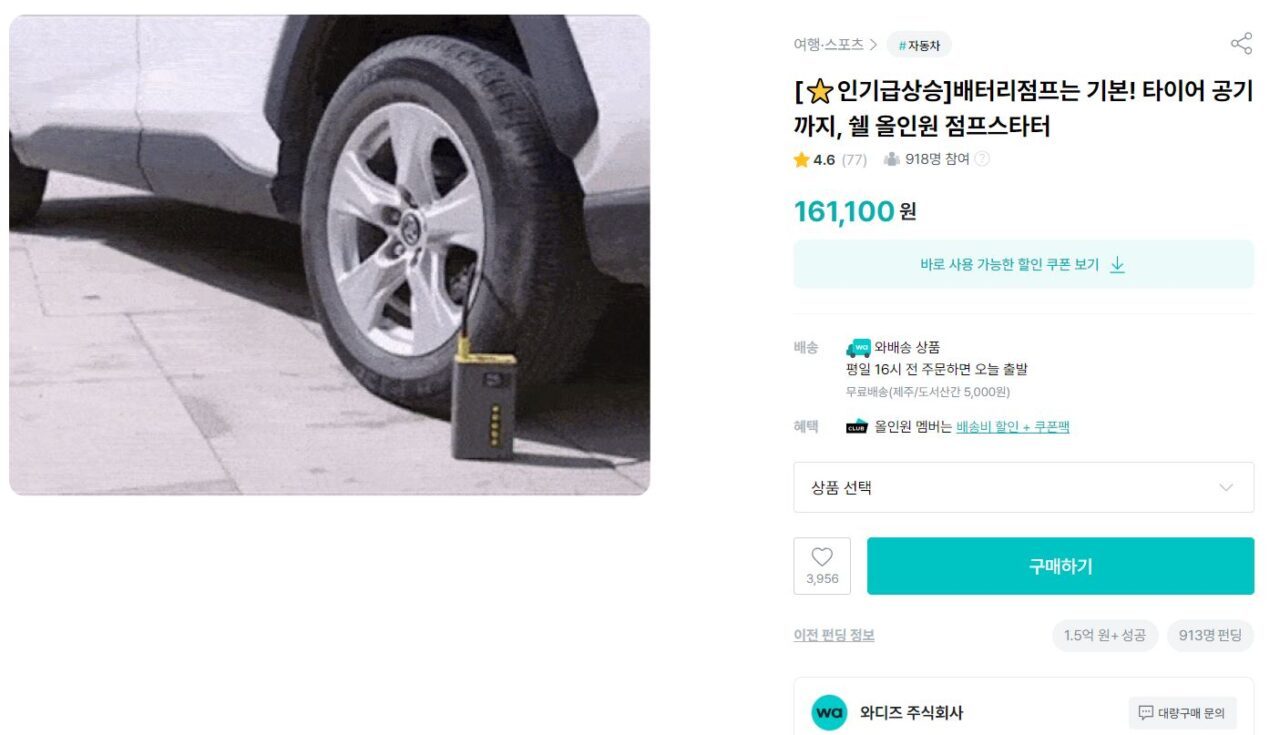Click the CLUB membership badge icon
The height and width of the screenshot is (735, 1280).
pos(856,427)
